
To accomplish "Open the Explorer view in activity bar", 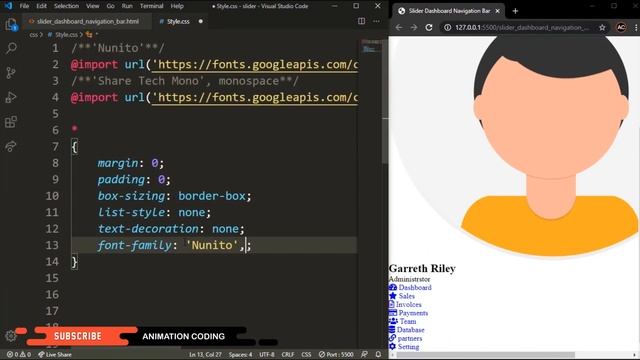I will (x=11, y=24).
